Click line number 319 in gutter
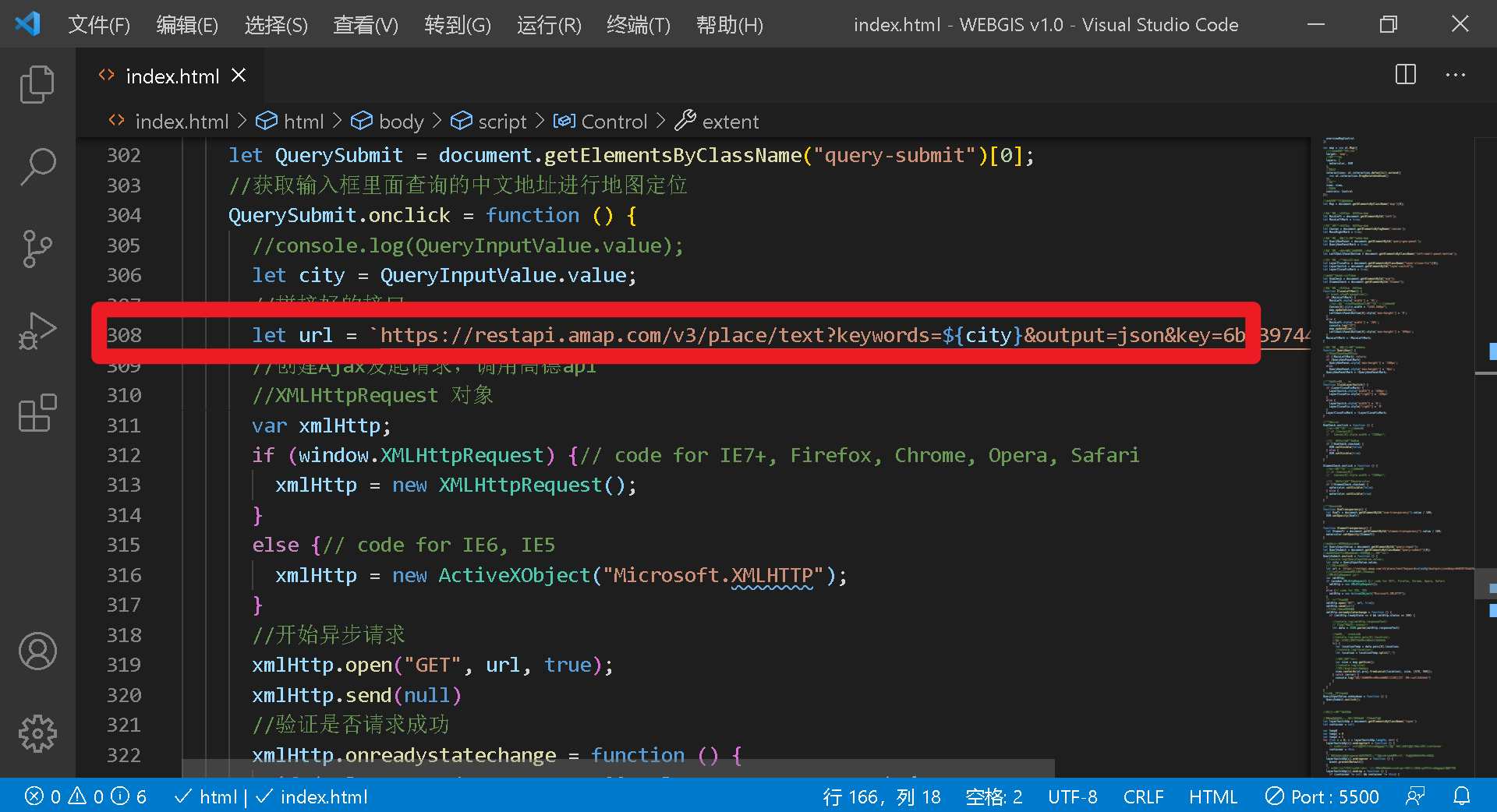This screenshot has width=1497, height=812. [124, 665]
